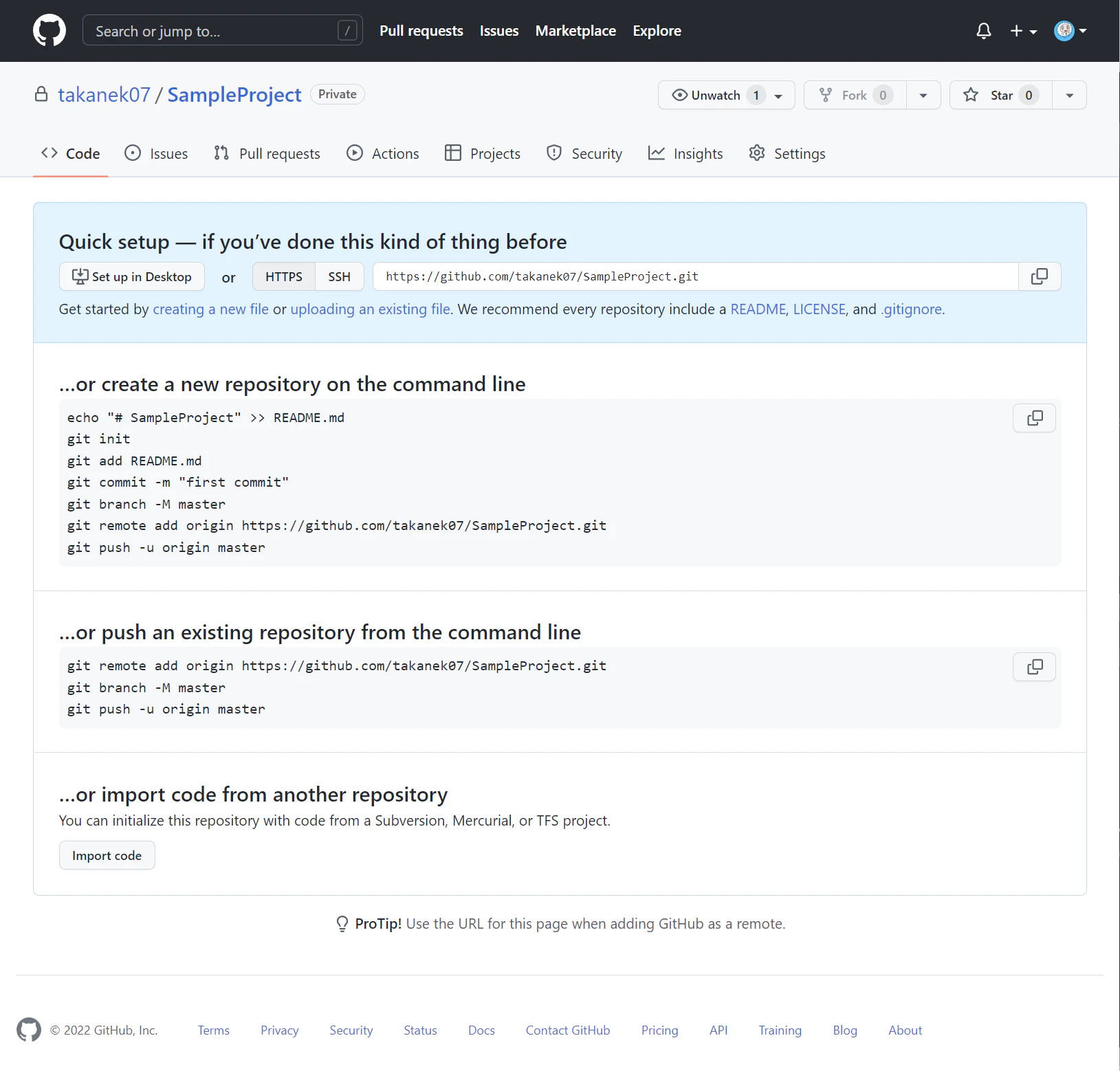Select the HTTPS protocol option
Screen dimensions: 1120x1071
(x=284, y=276)
